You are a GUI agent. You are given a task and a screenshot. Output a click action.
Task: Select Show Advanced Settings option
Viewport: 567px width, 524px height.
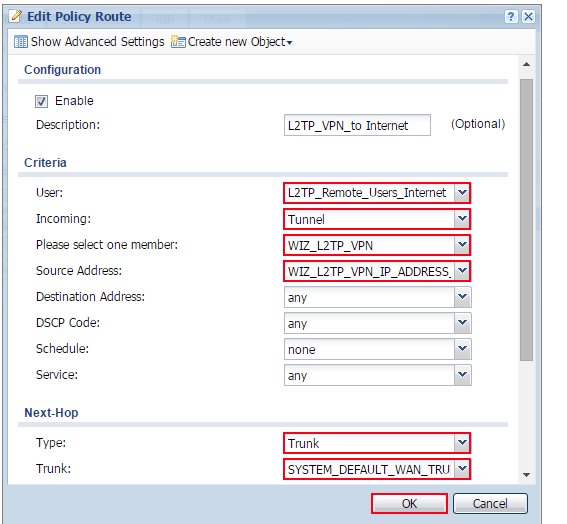click(x=97, y=42)
